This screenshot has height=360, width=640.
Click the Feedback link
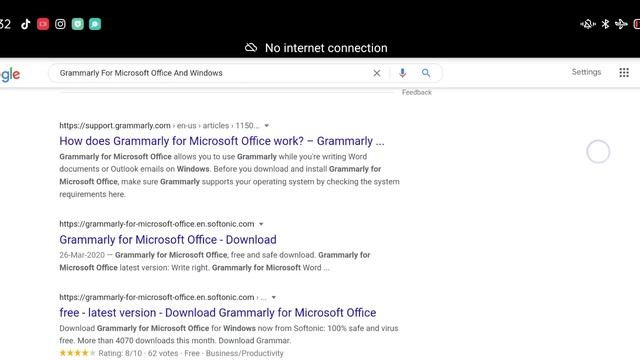(x=416, y=92)
